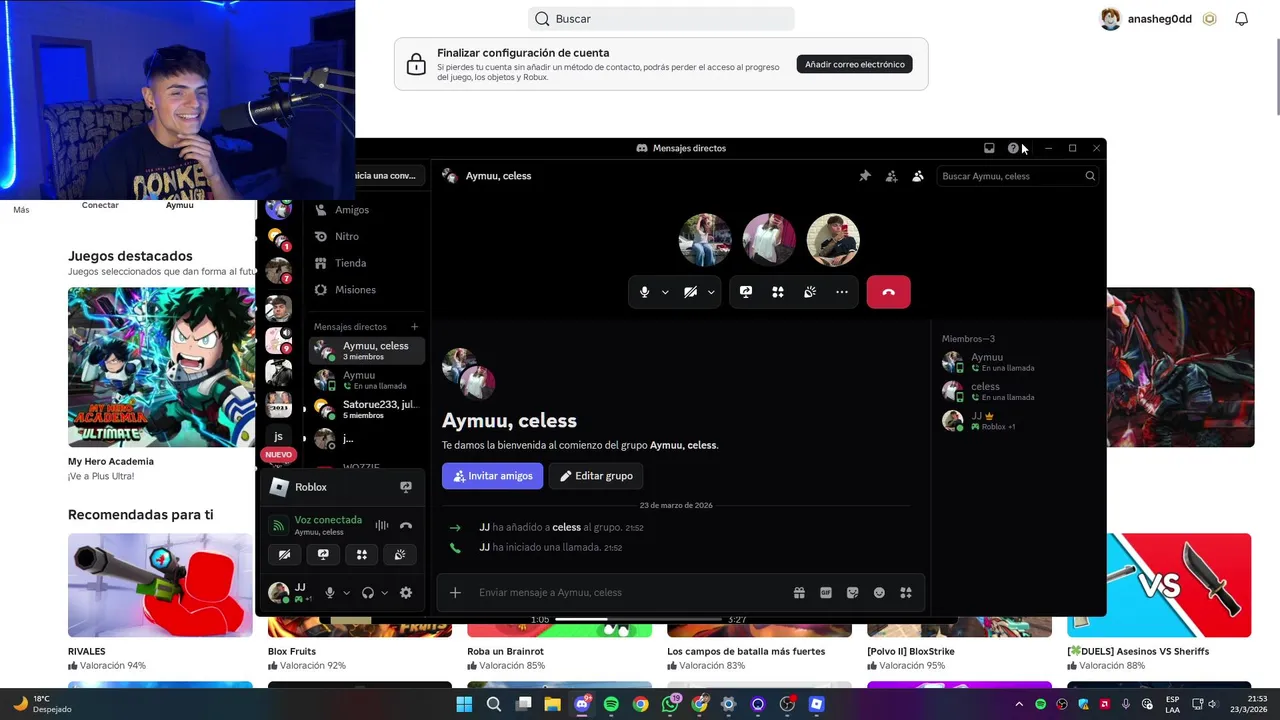Mute microphone in JJ user panel
The width and height of the screenshot is (1280, 720).
click(x=329, y=593)
